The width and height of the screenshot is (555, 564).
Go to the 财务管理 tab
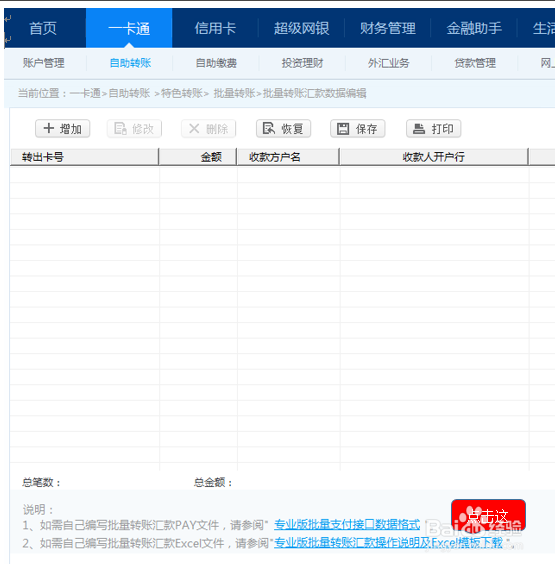coord(388,28)
